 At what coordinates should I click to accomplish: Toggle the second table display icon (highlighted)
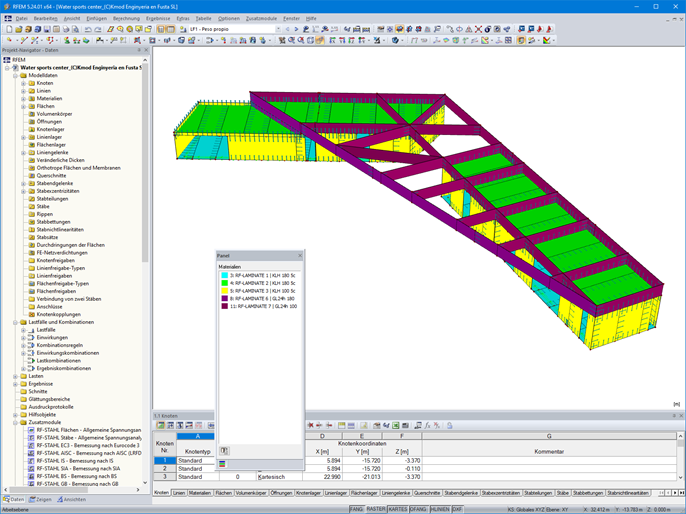170,29
